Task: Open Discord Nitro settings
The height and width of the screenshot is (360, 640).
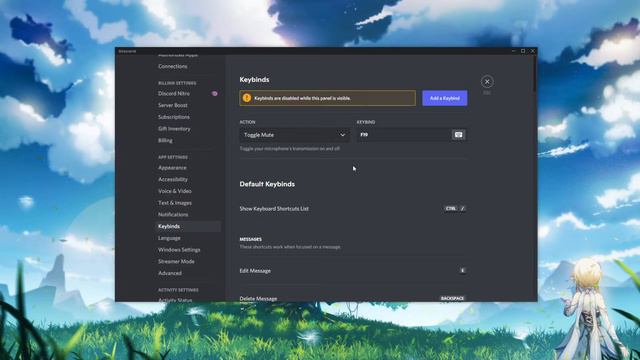Action: [x=174, y=93]
